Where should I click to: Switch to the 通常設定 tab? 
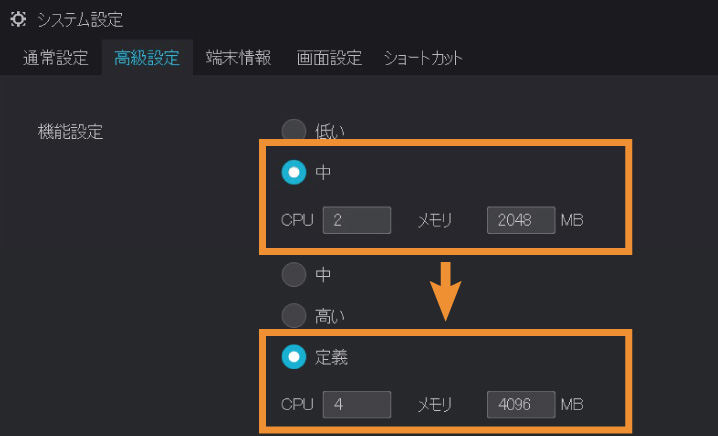[x=56, y=58]
